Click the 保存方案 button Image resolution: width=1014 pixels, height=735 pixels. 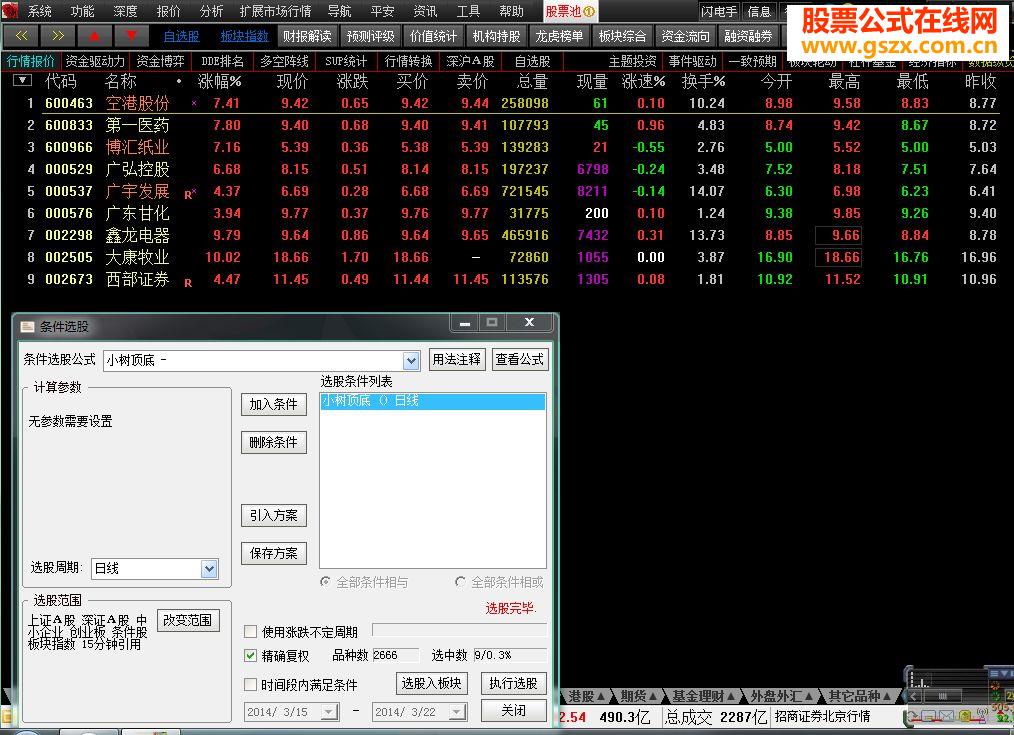click(x=274, y=553)
